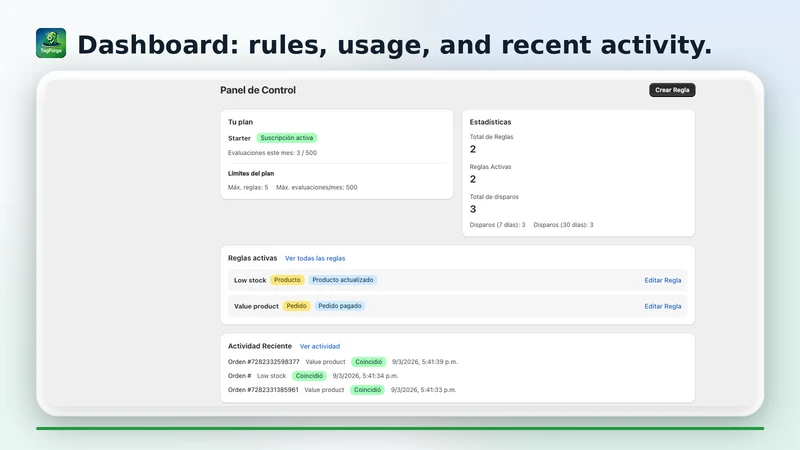The width and height of the screenshot is (800, 450).
Task: Select the Value product rule name
Action: 256,306
